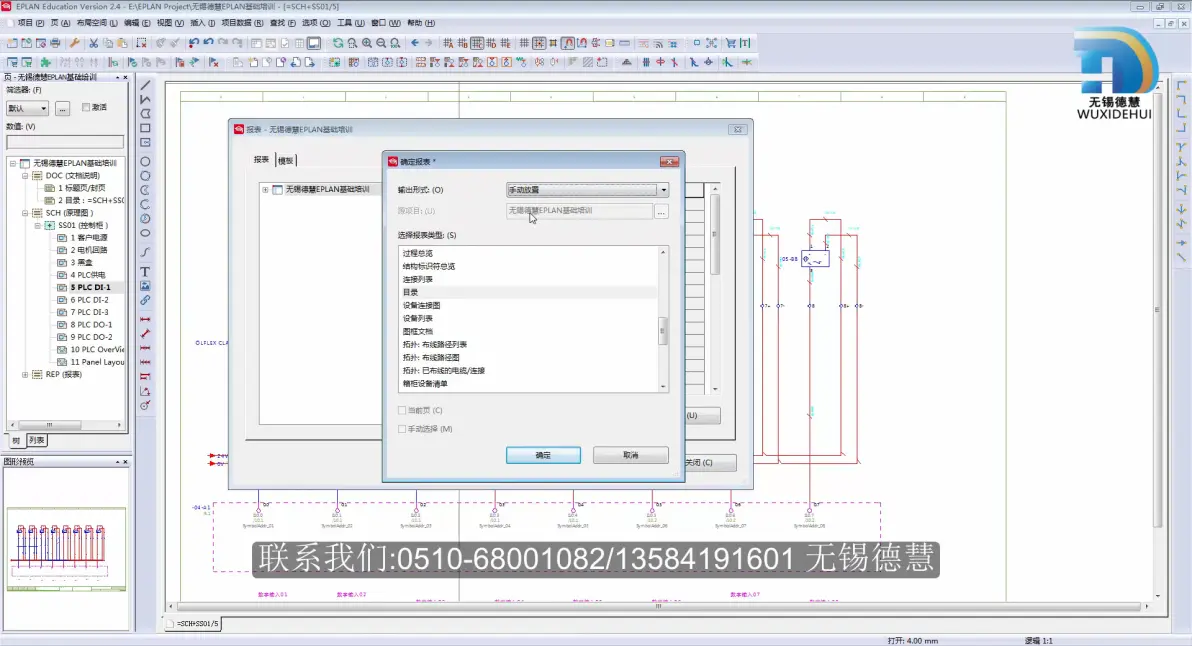Click the print icon in top toolbar
Screen dimensions: 1192x646
click(x=55, y=43)
